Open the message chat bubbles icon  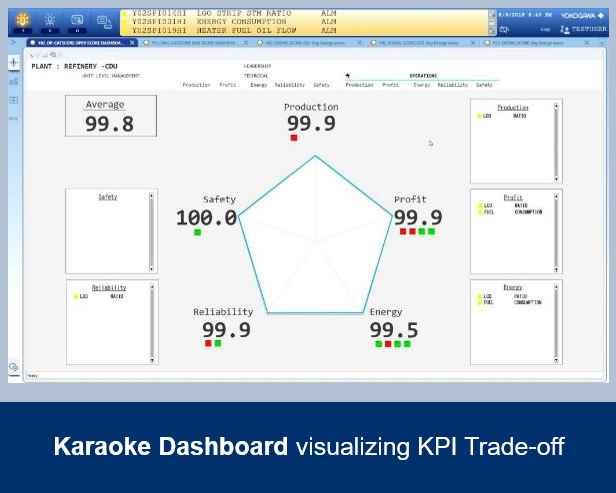pos(104,22)
